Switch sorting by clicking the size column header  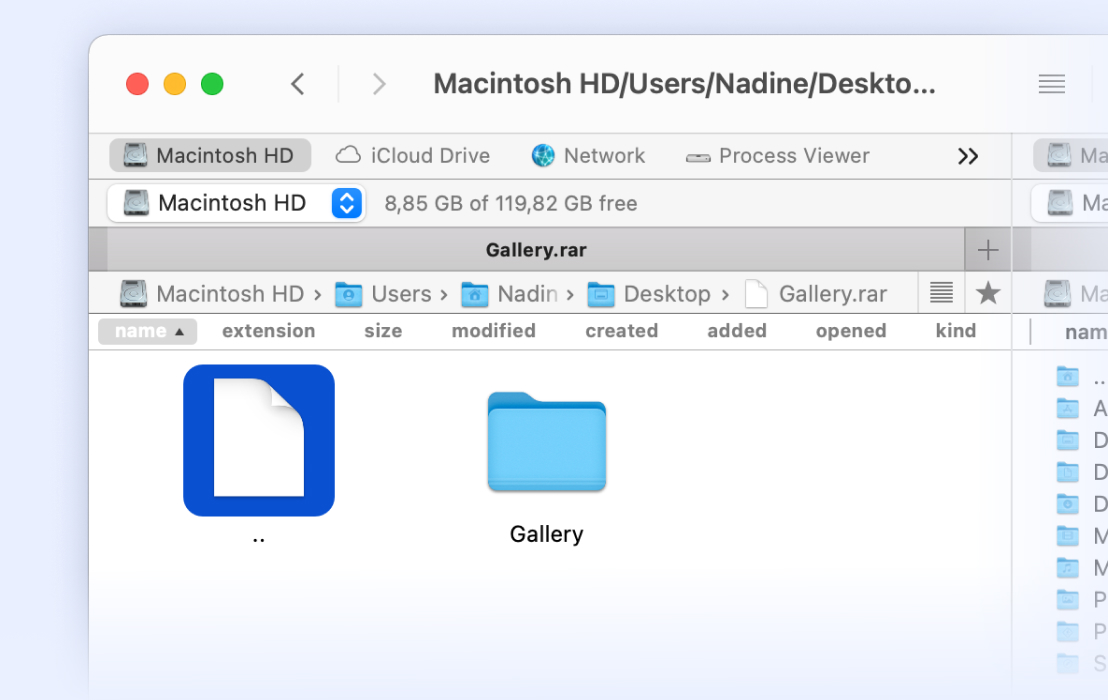pos(383,331)
